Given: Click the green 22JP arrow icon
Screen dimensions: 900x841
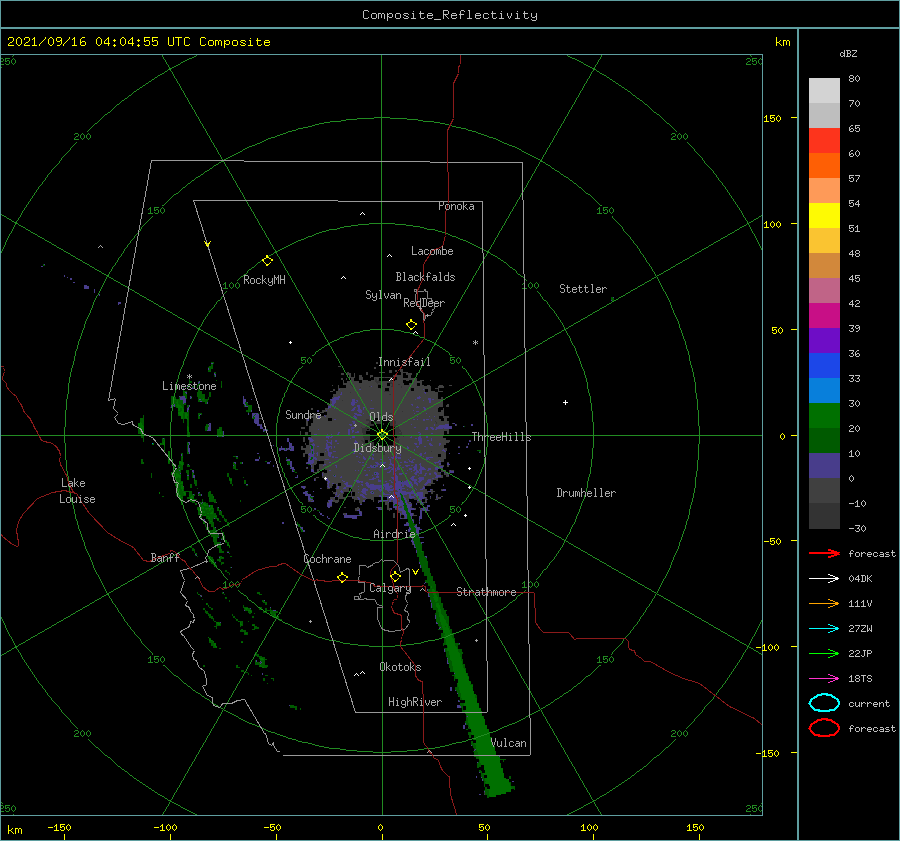Looking at the screenshot, I should 824,653.
